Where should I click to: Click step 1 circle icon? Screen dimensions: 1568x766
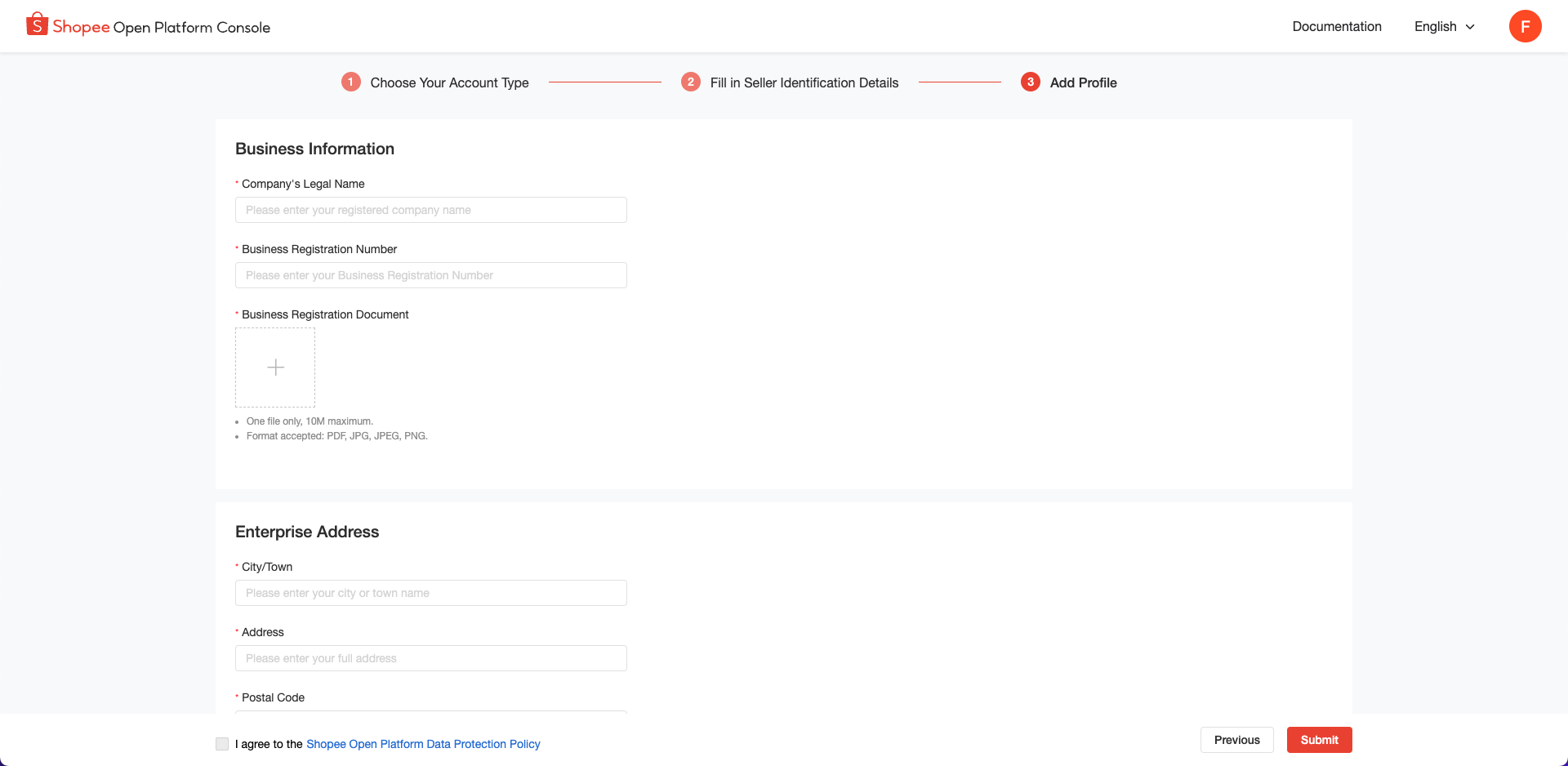351,82
